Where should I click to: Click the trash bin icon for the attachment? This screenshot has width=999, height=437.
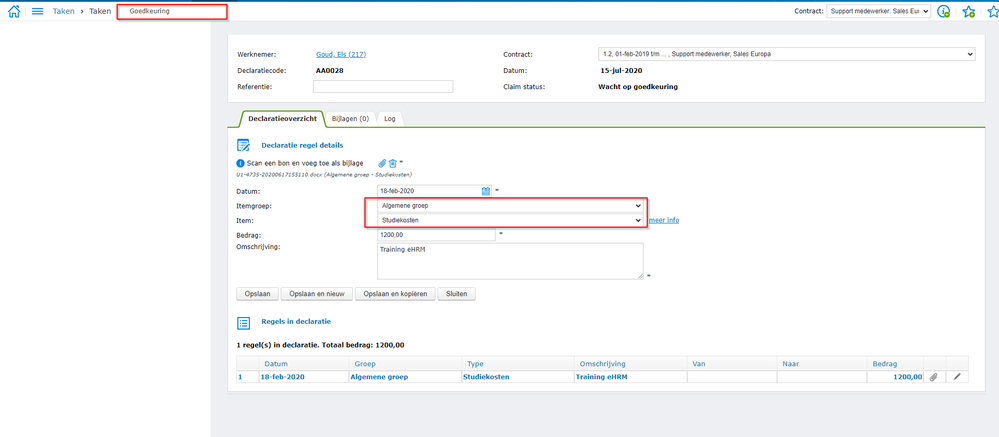[393, 163]
